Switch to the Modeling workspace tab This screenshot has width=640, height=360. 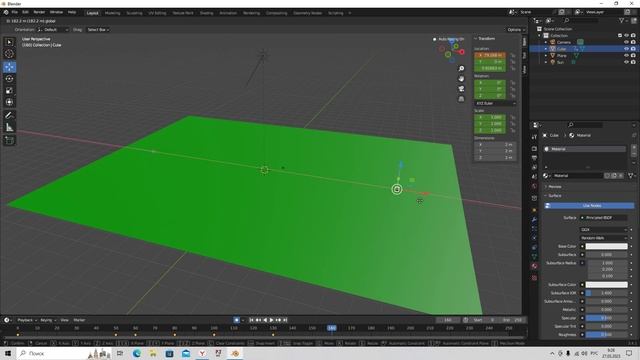[113, 13]
